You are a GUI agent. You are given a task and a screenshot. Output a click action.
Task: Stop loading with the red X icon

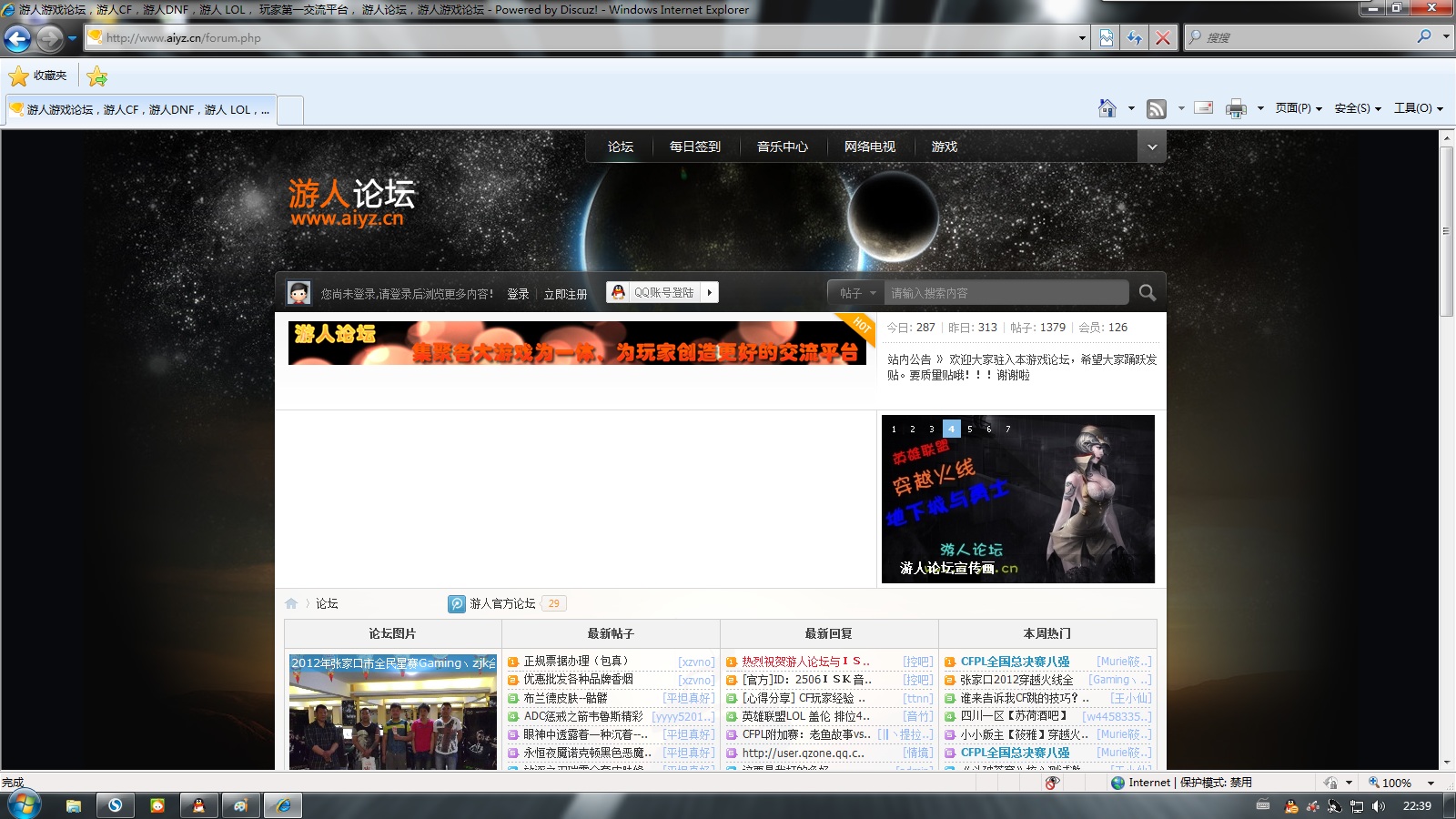click(1163, 37)
